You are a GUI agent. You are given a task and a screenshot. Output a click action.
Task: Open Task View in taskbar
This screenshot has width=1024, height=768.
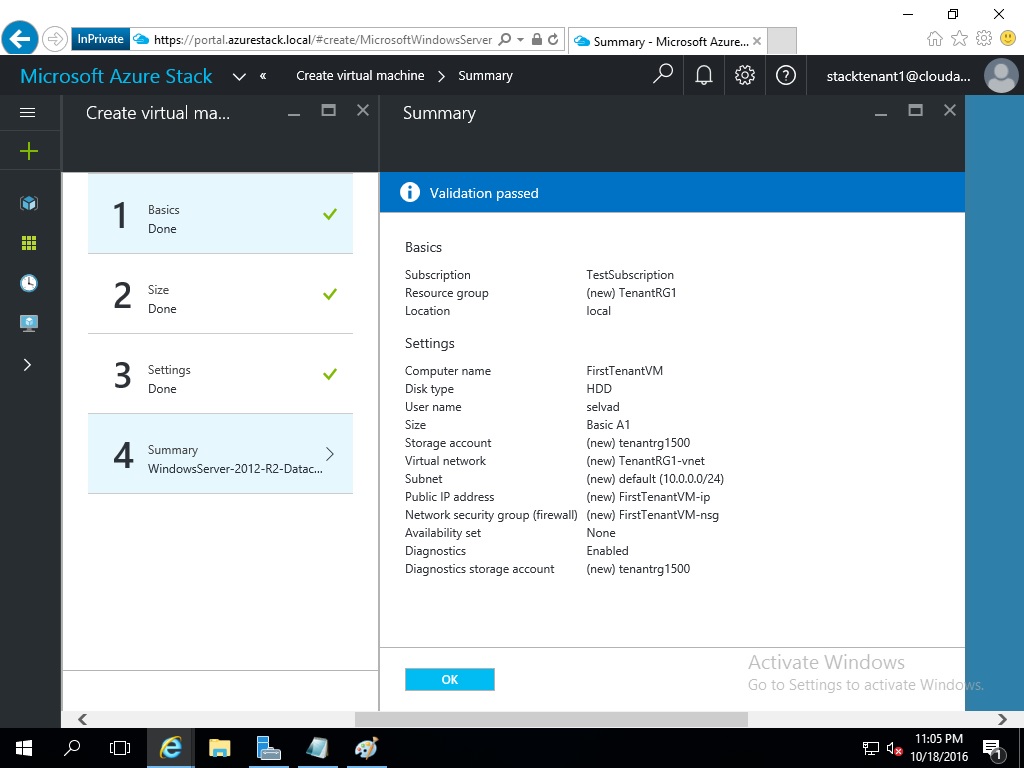(x=120, y=748)
